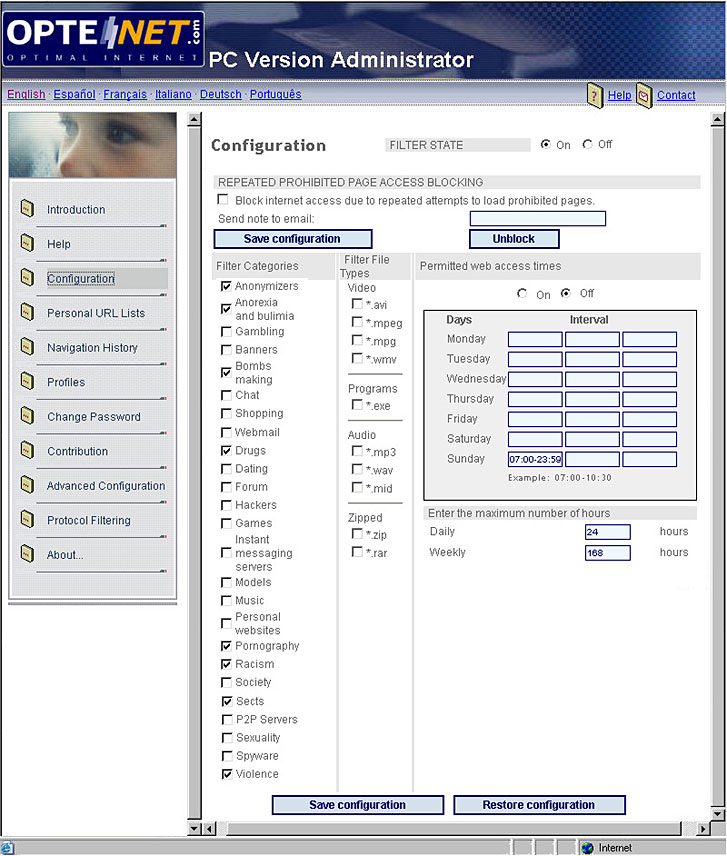The width and height of the screenshot is (727, 856).
Task: Check the Spyware filter category
Action: coord(227,756)
